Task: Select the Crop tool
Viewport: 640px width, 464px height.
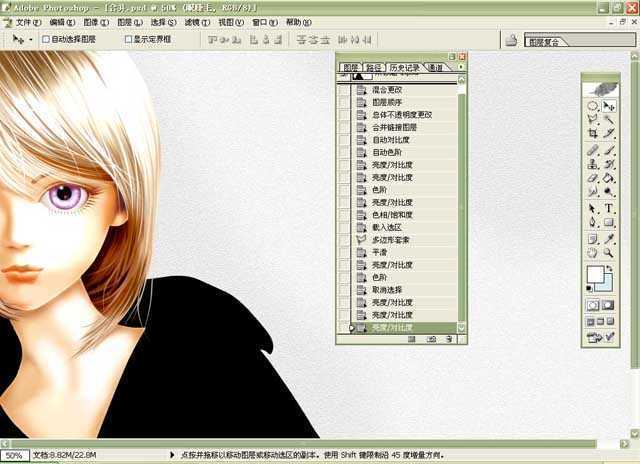Action: (593, 133)
